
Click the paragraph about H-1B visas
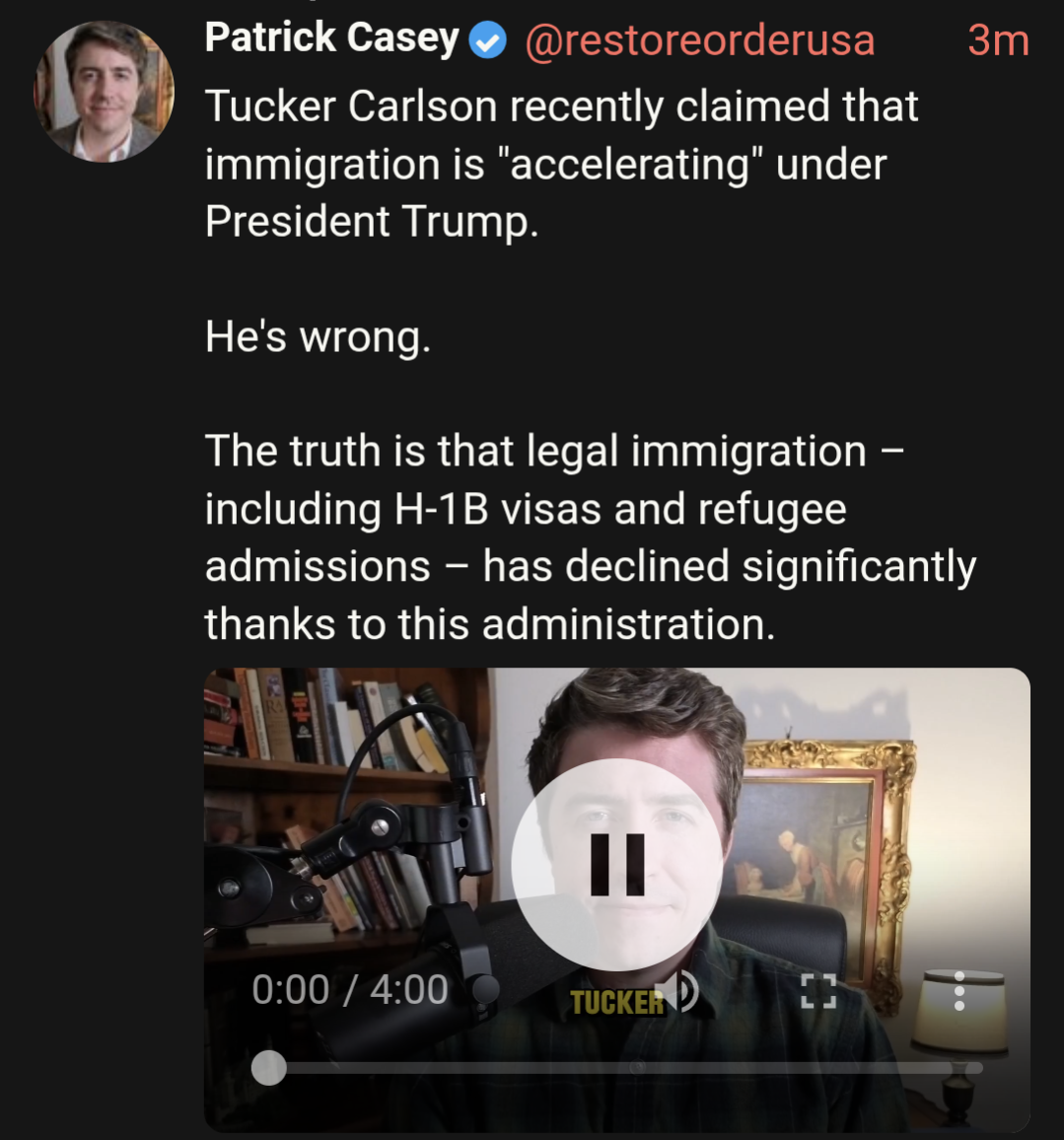coord(590,537)
